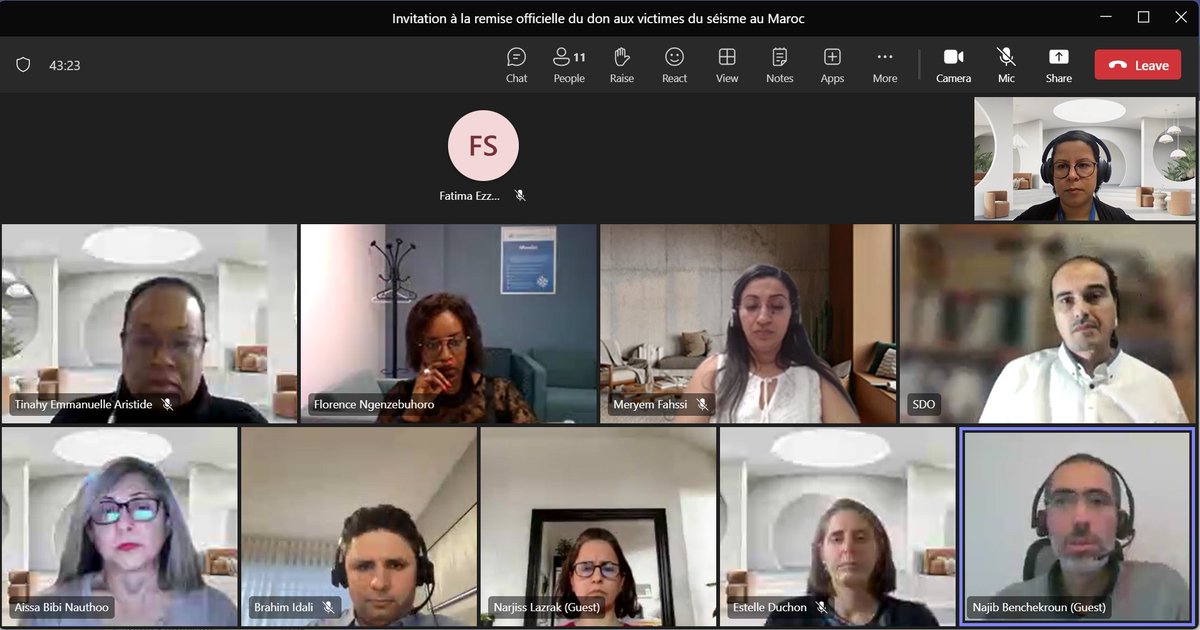Click Tinahy Emmanuelle Aristide's muted mic icon
The image size is (1200, 630).
[x=167, y=405]
